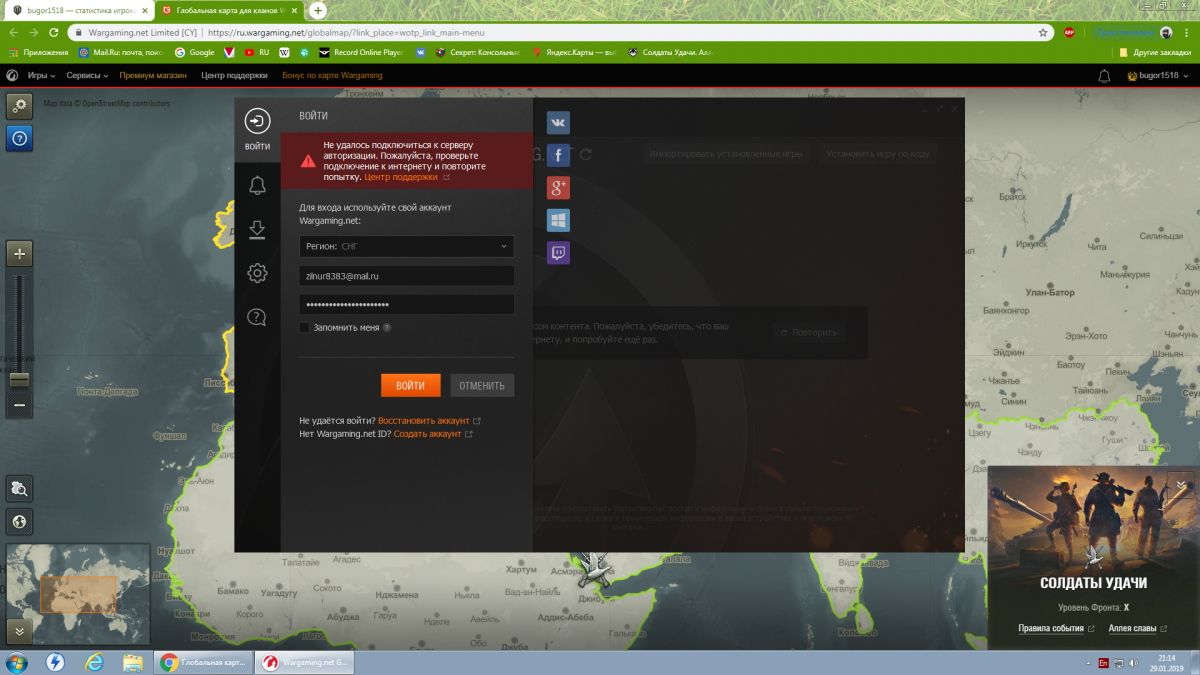This screenshot has height=675, width=1200.
Task: Open the Google bookmark
Action: point(195,52)
